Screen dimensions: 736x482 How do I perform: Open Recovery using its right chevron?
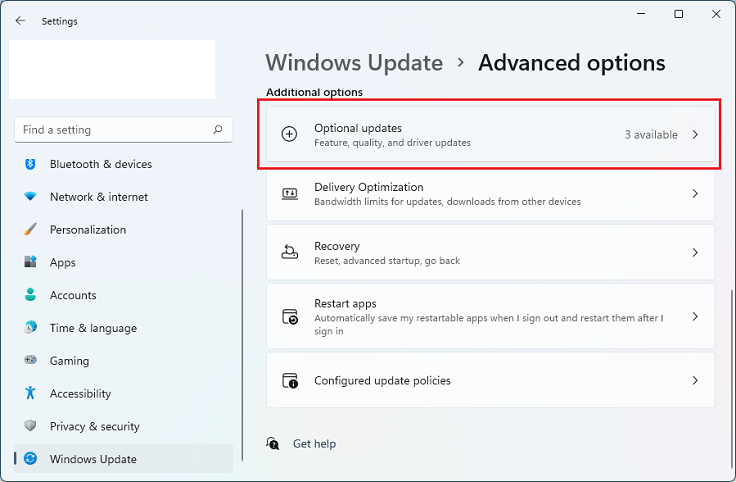click(695, 252)
